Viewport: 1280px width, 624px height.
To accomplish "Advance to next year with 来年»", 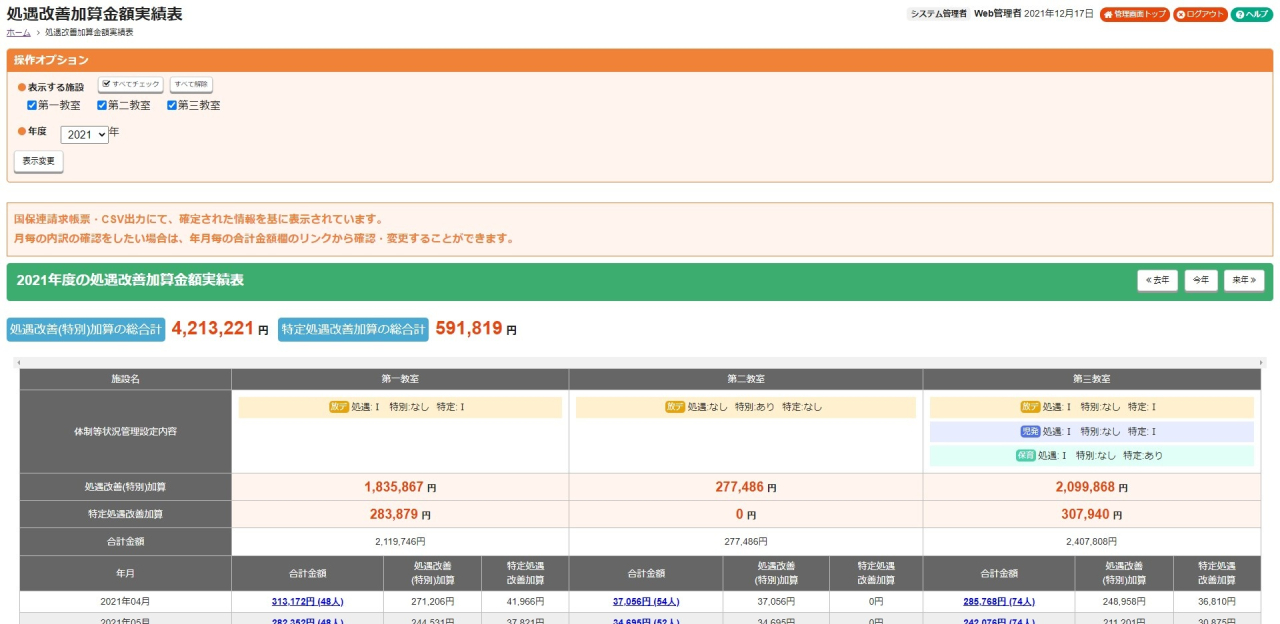I will pyautogui.click(x=1243, y=281).
